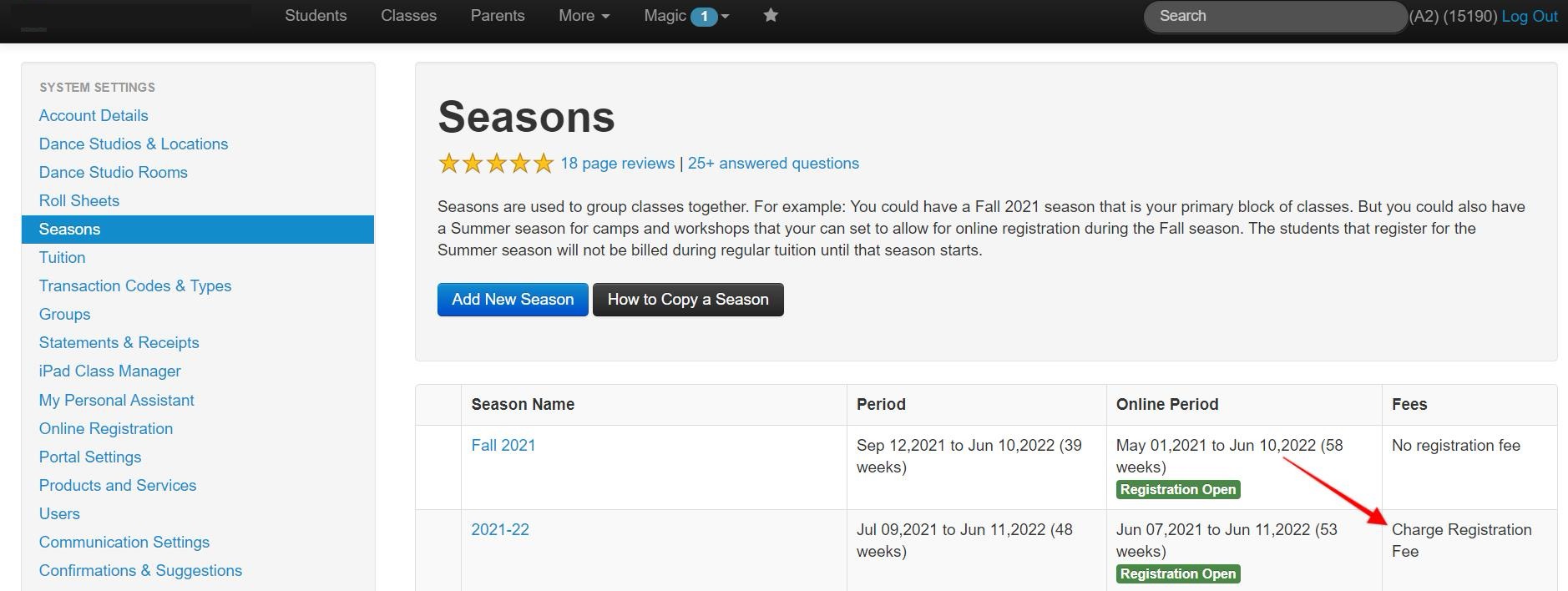Click the star favorites icon in navbar
1568x591 pixels.
771,16
